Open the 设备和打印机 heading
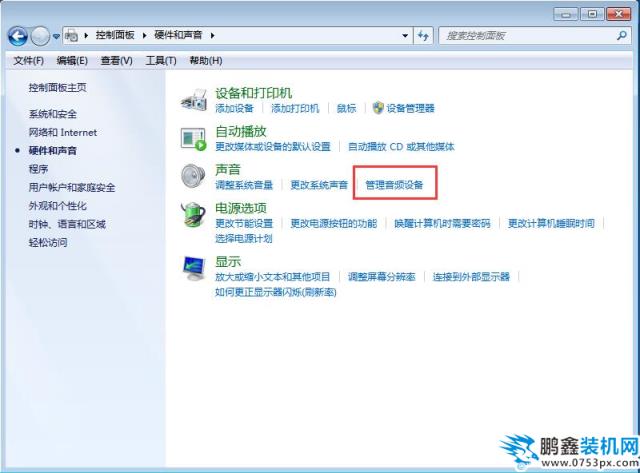This screenshot has width=640, height=473. 253,93
